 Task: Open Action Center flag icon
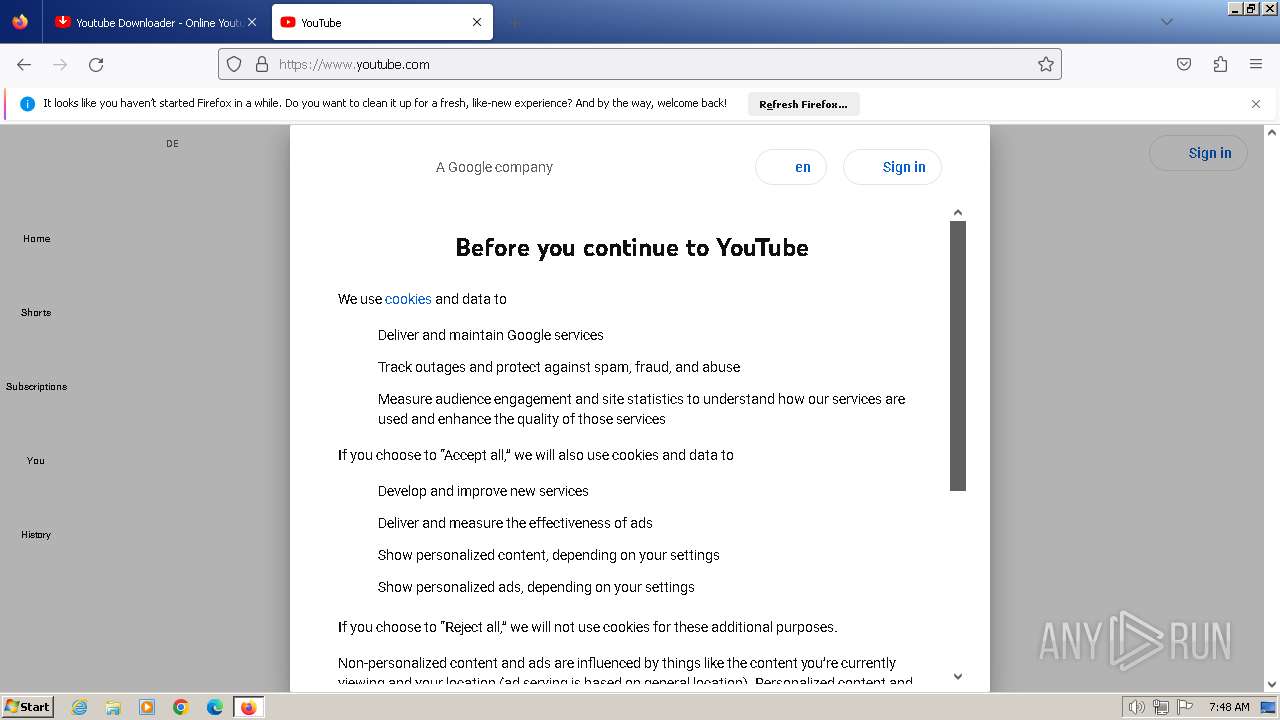[1185, 707]
